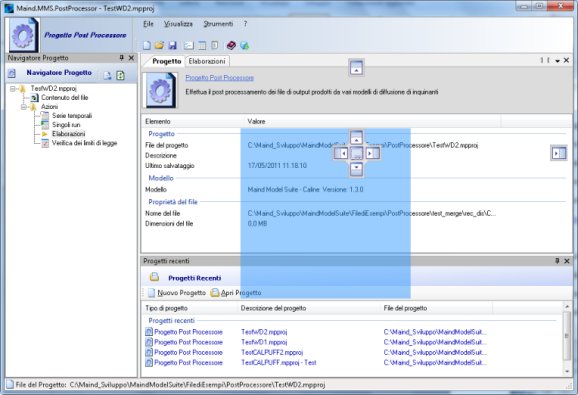
Task: Click the recent projects scrollbar thumb
Action: (567, 336)
